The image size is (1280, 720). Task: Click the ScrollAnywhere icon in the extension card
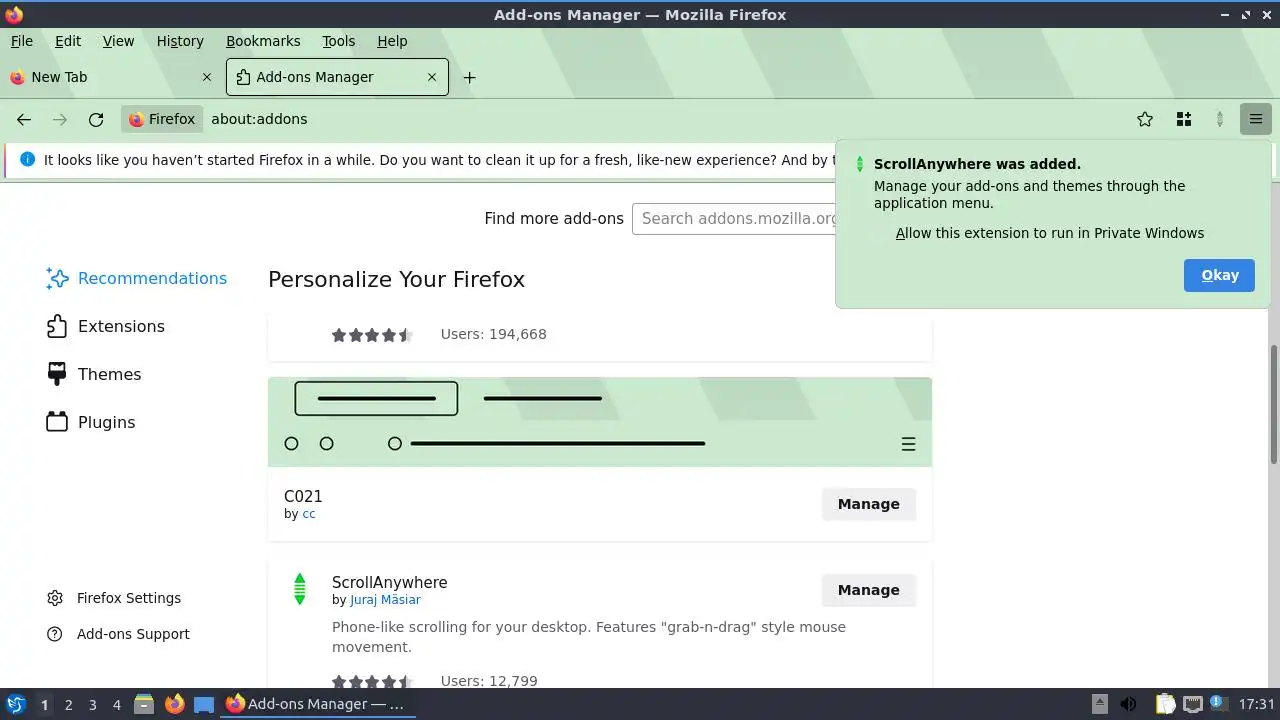[299, 589]
